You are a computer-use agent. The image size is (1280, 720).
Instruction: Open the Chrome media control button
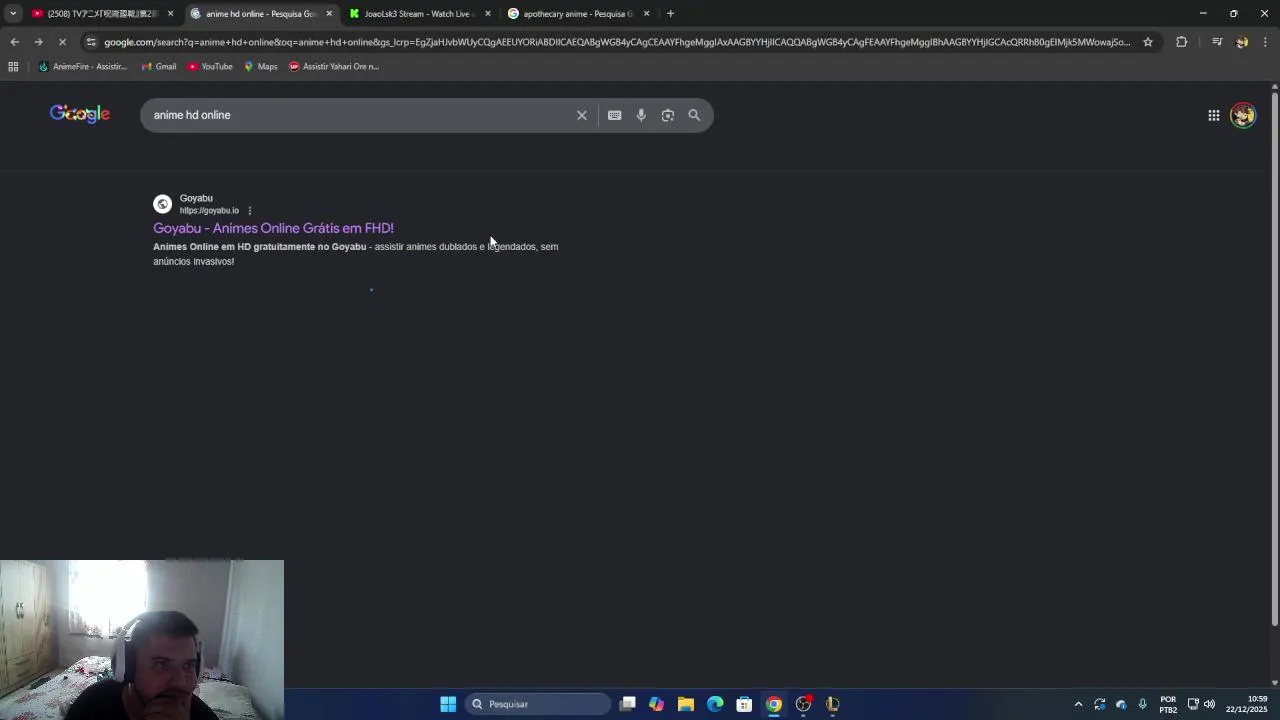pyautogui.click(x=1217, y=42)
